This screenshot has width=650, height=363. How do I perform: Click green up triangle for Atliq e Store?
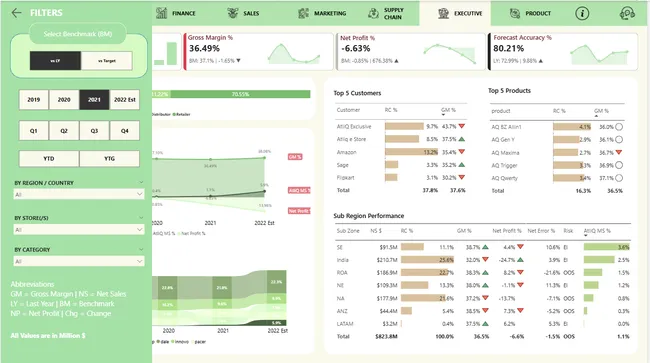461,139
